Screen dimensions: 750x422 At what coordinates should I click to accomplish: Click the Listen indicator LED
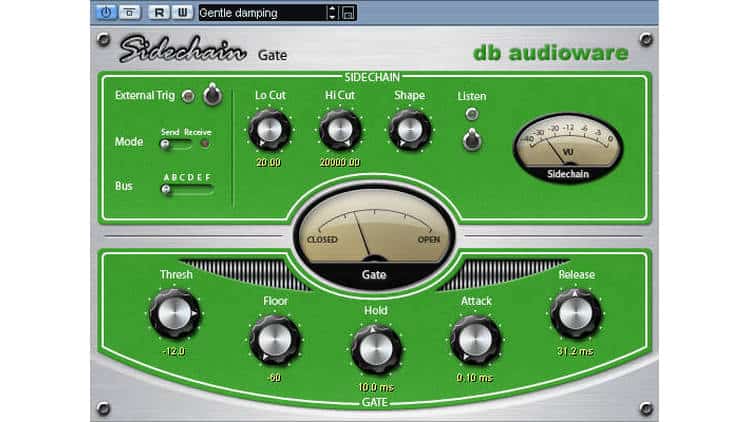pyautogui.click(x=472, y=114)
